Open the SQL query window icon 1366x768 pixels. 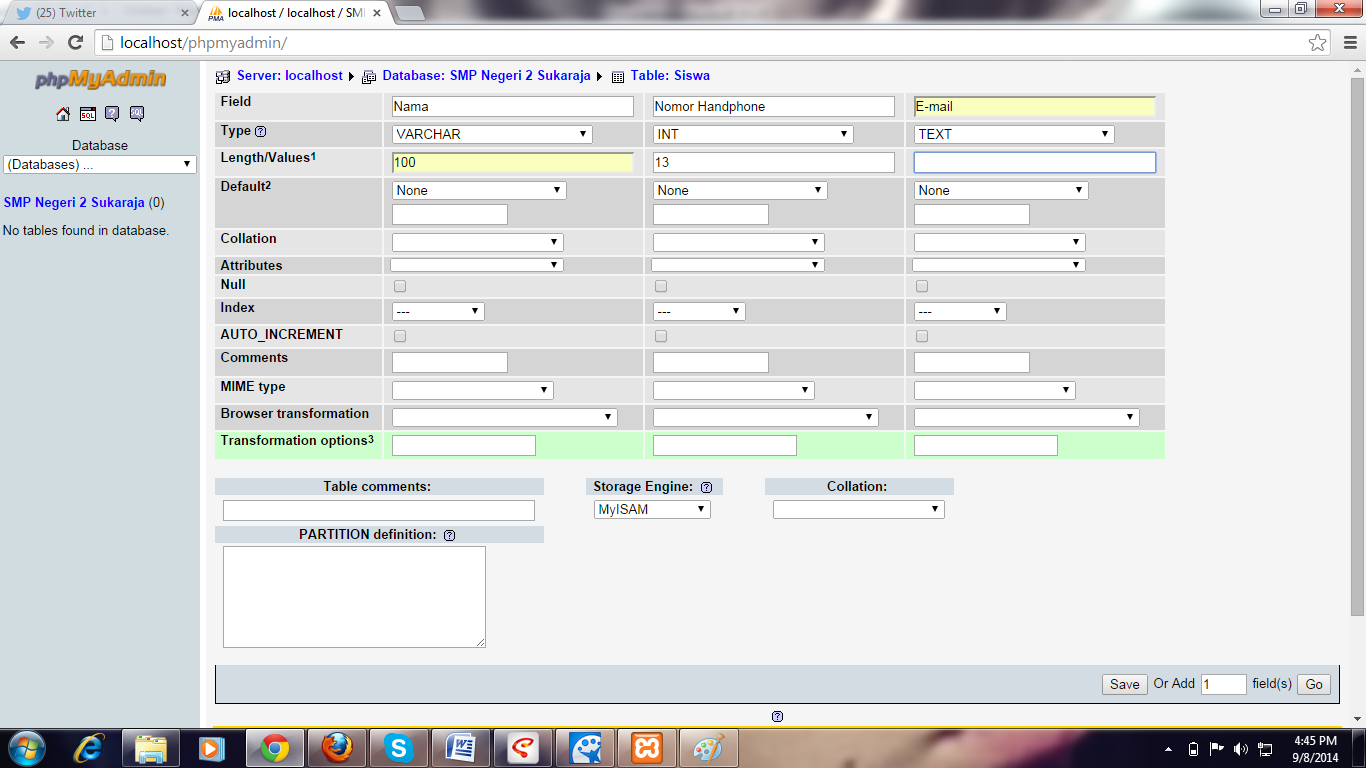87,114
